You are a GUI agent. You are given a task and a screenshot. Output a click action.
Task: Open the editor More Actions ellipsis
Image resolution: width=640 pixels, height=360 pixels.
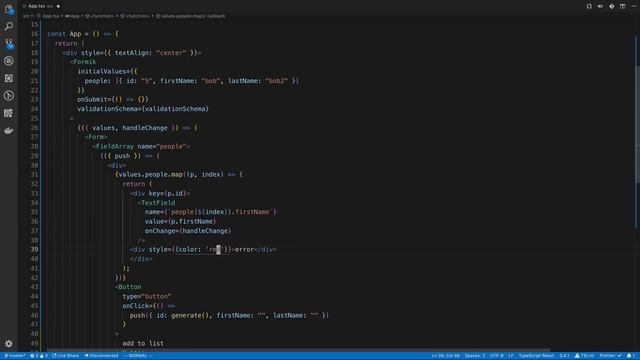[634, 6]
